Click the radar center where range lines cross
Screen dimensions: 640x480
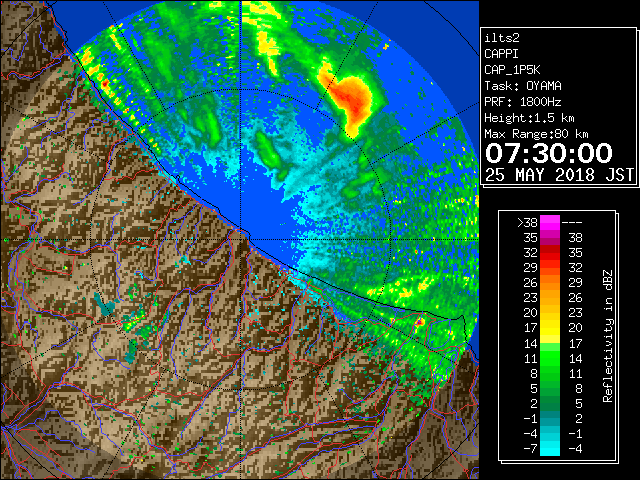240,240
